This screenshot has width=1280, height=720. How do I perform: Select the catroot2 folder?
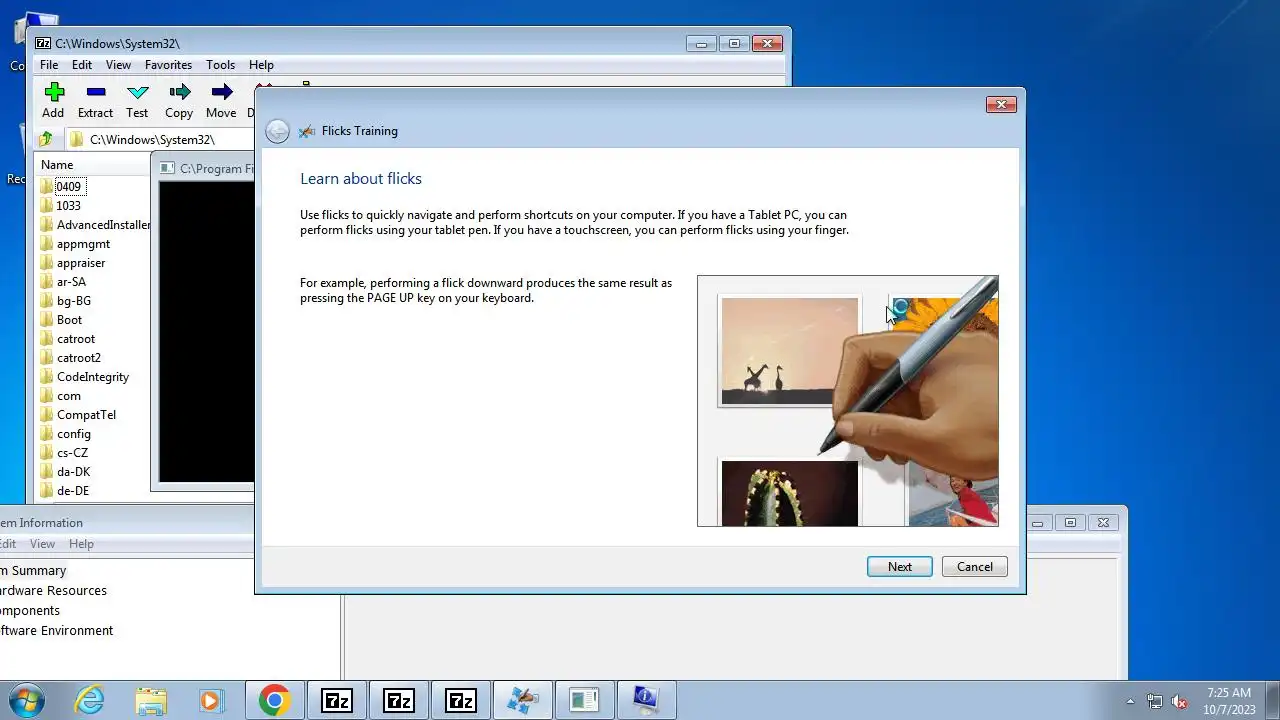coord(79,357)
